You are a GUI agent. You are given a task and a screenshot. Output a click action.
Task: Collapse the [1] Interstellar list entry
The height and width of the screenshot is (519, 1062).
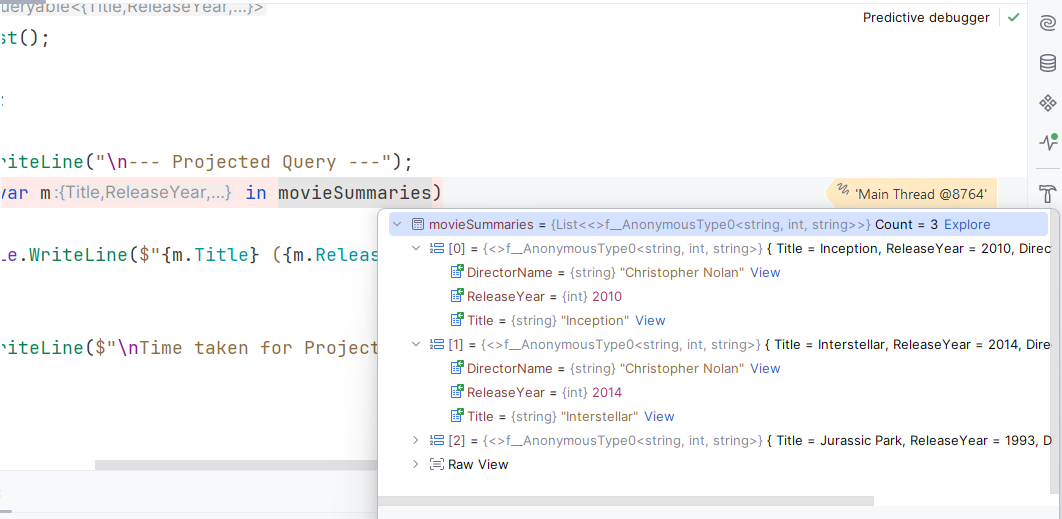(417, 345)
